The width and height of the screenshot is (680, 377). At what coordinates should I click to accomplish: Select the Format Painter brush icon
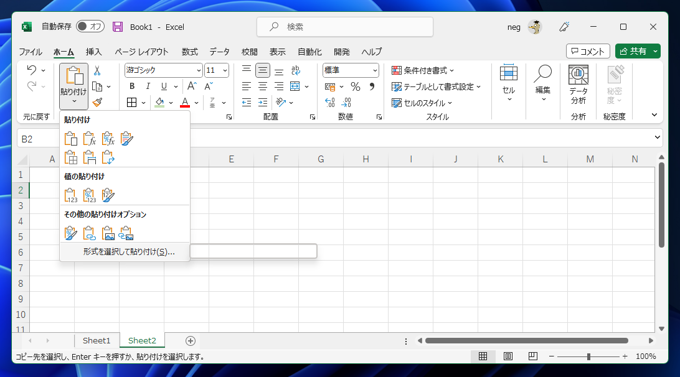[x=97, y=102]
